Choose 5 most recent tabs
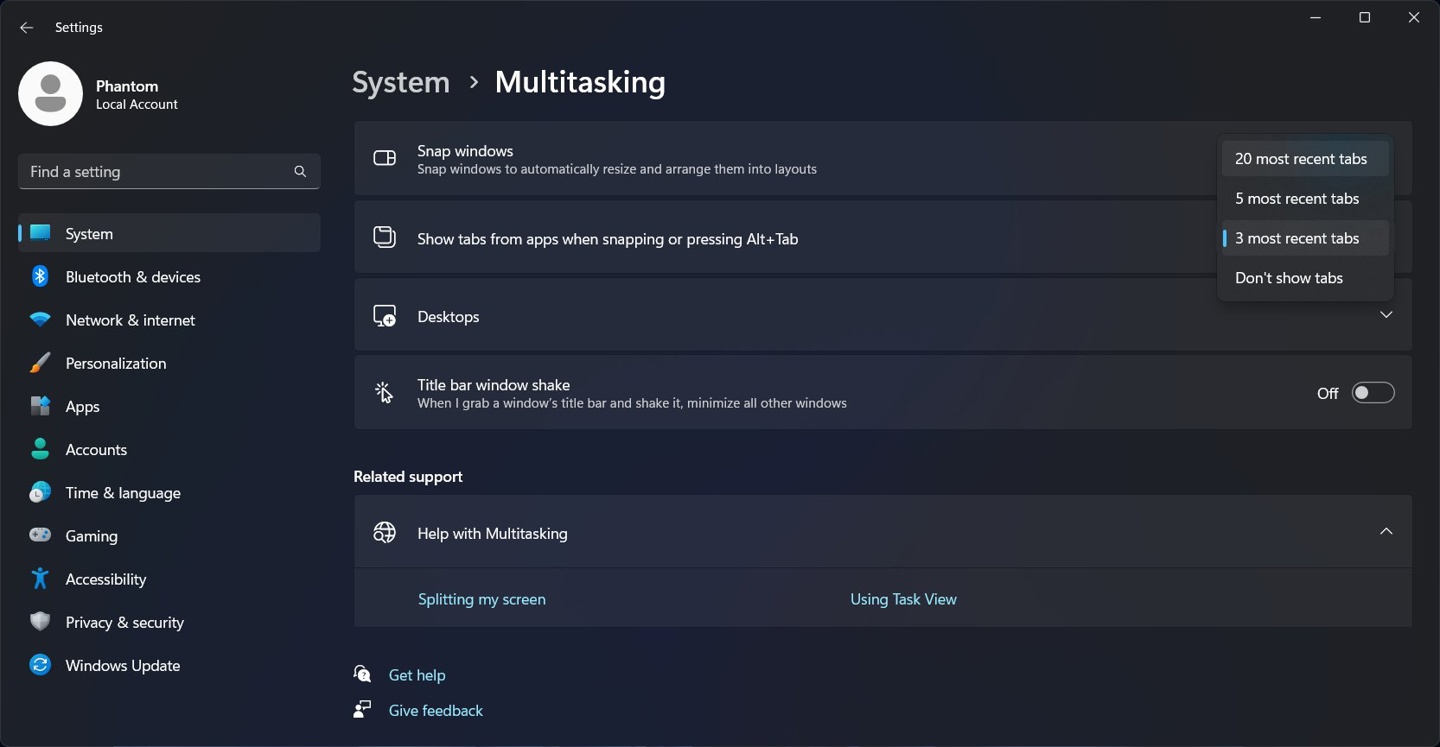This screenshot has width=1440, height=747. [1296, 199]
